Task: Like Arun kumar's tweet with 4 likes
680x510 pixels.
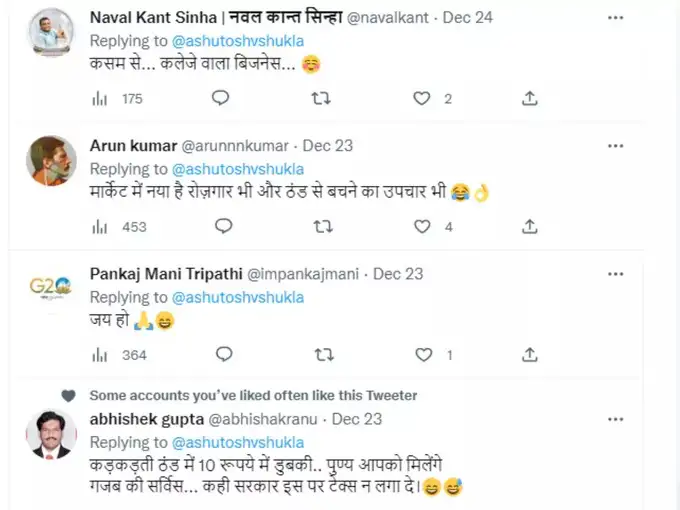Action: (424, 226)
